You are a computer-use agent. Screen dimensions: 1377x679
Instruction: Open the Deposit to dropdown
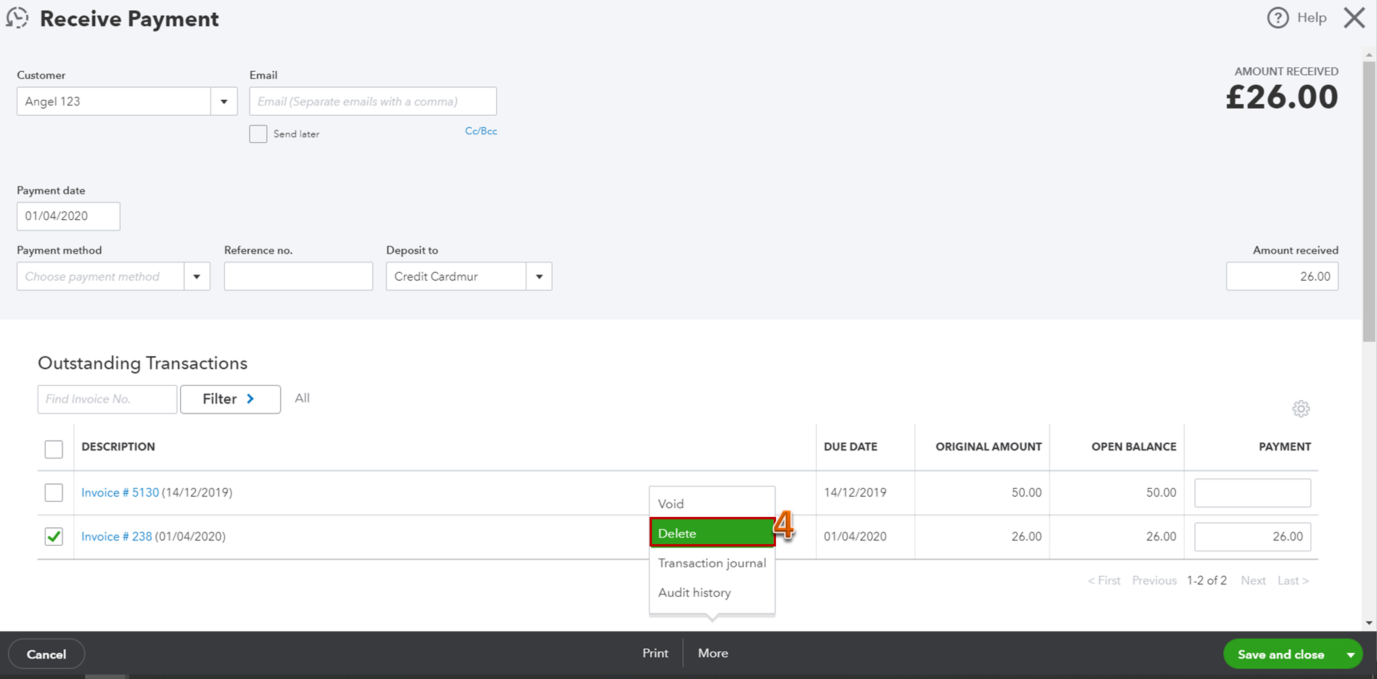[539, 275]
